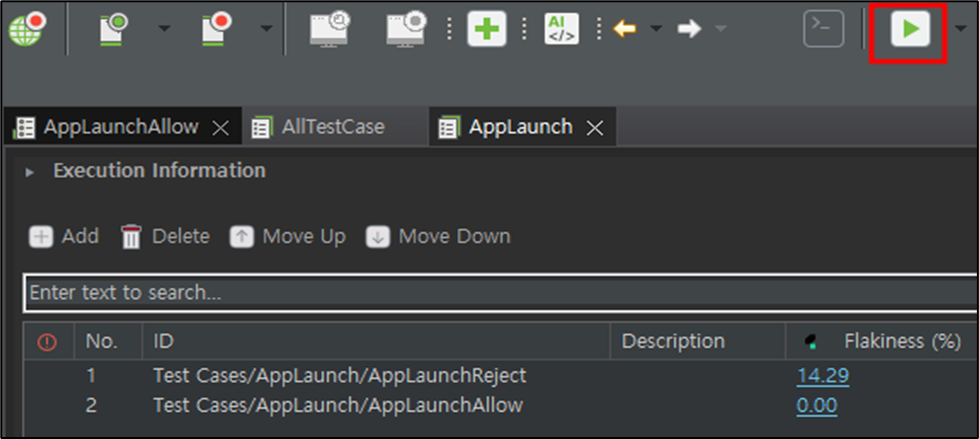This screenshot has height=439, width=979.
Task: Click row number 2 cell
Action: pos(92,406)
